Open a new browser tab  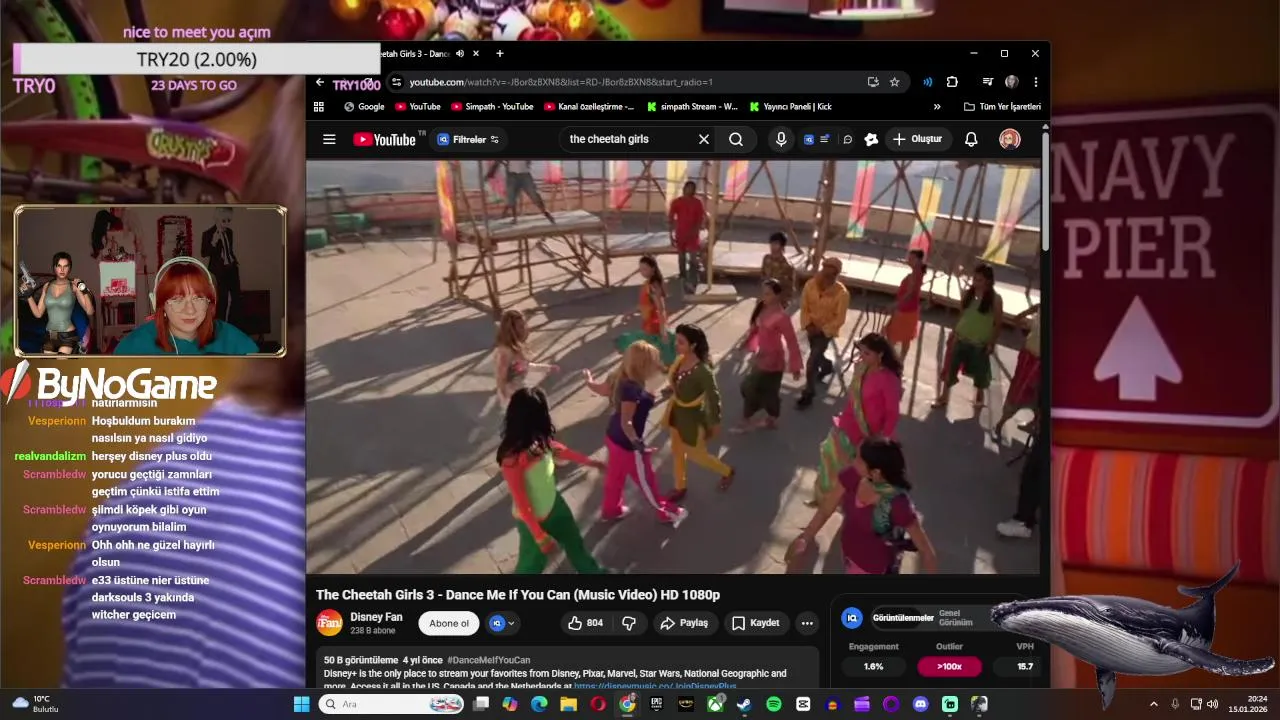tap(500, 53)
